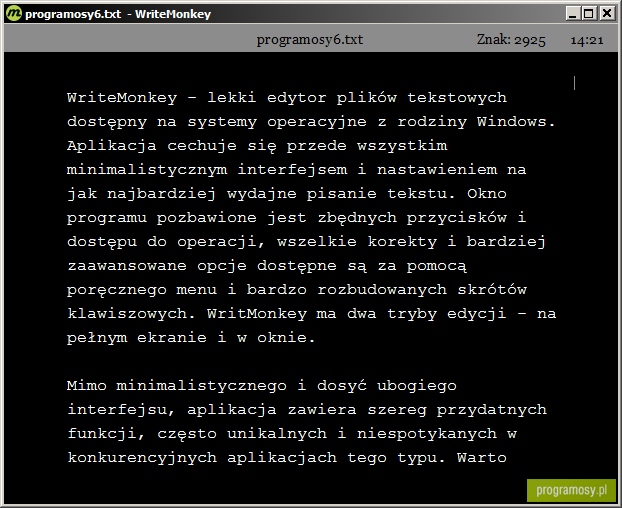This screenshot has width=622, height=508.
Task: Click the word 'rozbudowanych' in the text
Action: click(382, 289)
